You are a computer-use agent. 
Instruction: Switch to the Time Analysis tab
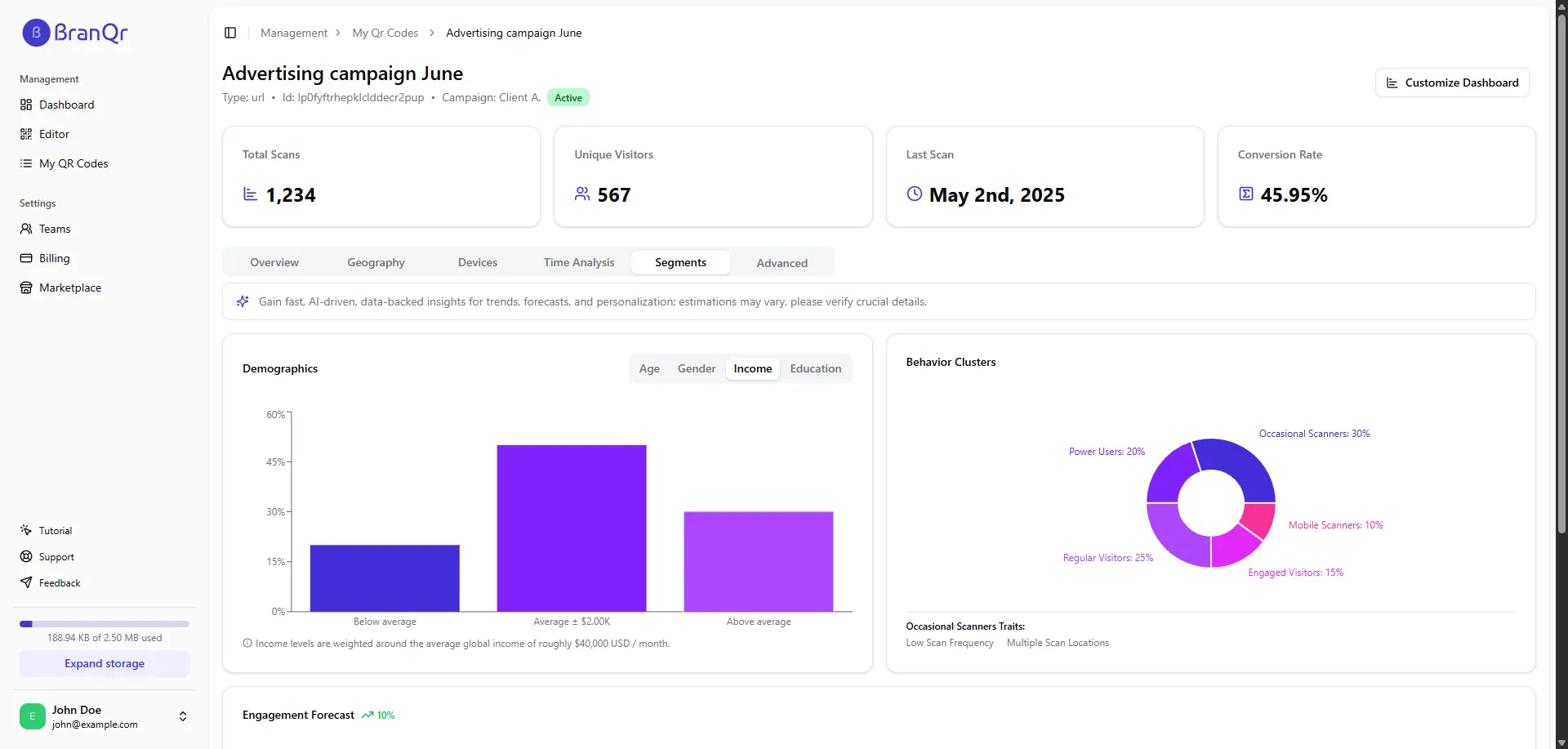578,262
